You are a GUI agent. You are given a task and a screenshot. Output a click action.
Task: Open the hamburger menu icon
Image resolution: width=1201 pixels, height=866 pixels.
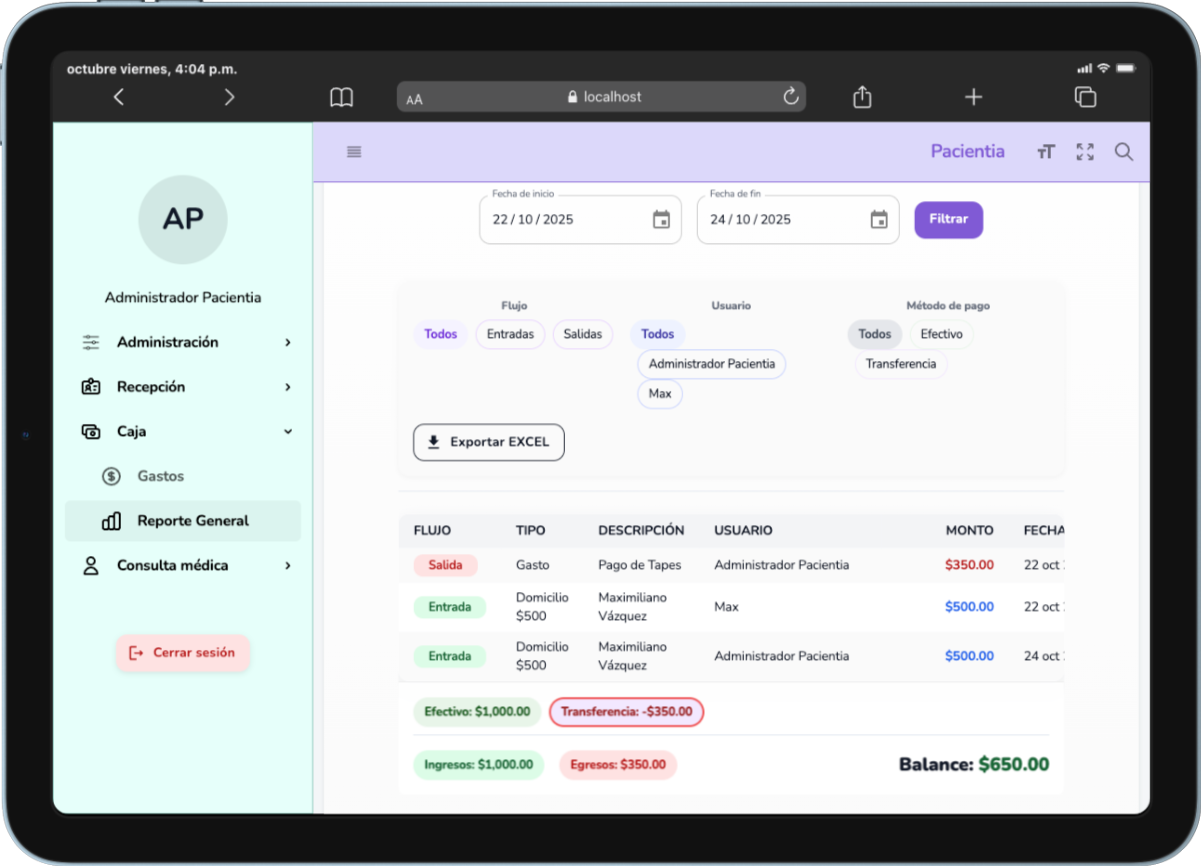point(354,152)
